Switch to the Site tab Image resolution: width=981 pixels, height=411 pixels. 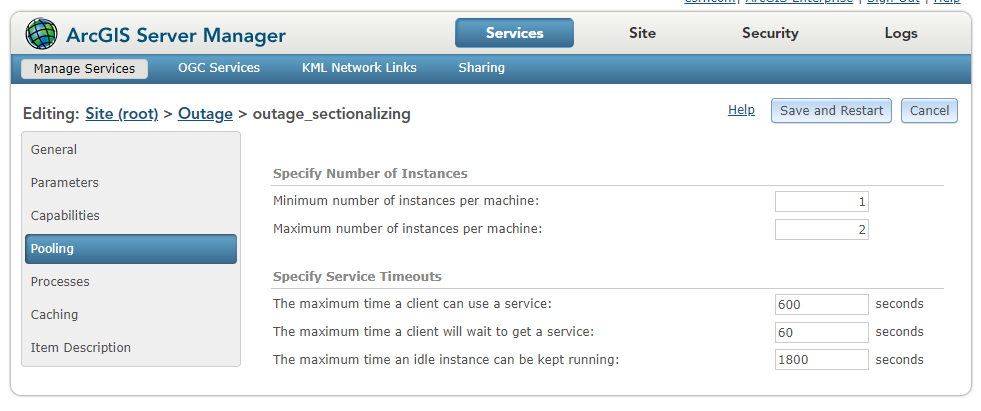(642, 33)
